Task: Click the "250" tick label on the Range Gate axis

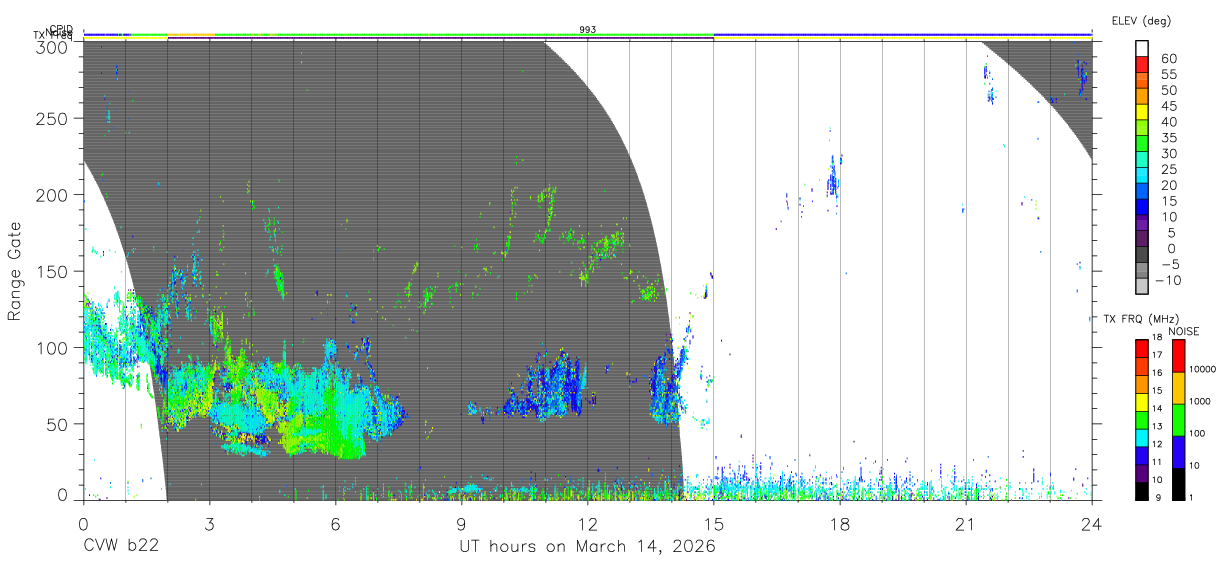Action: [51, 119]
